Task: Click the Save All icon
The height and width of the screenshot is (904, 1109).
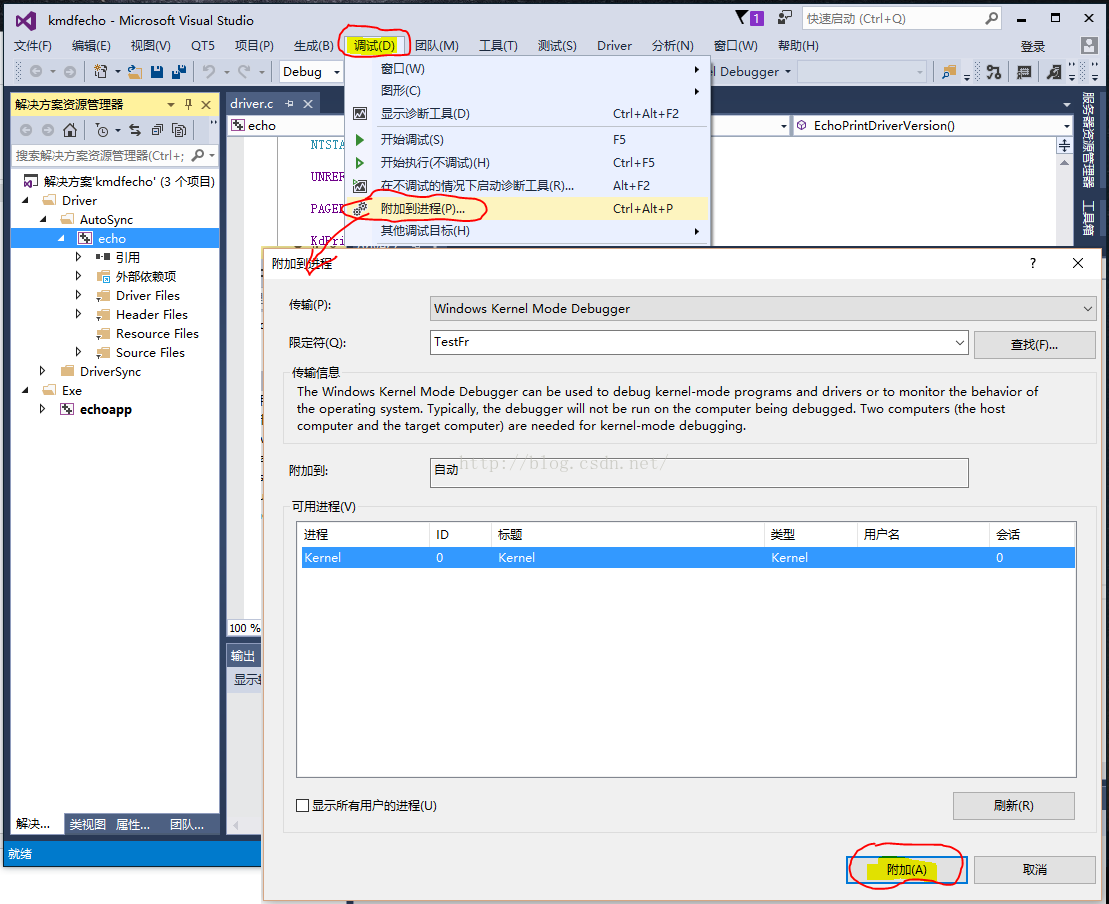Action: tap(179, 71)
